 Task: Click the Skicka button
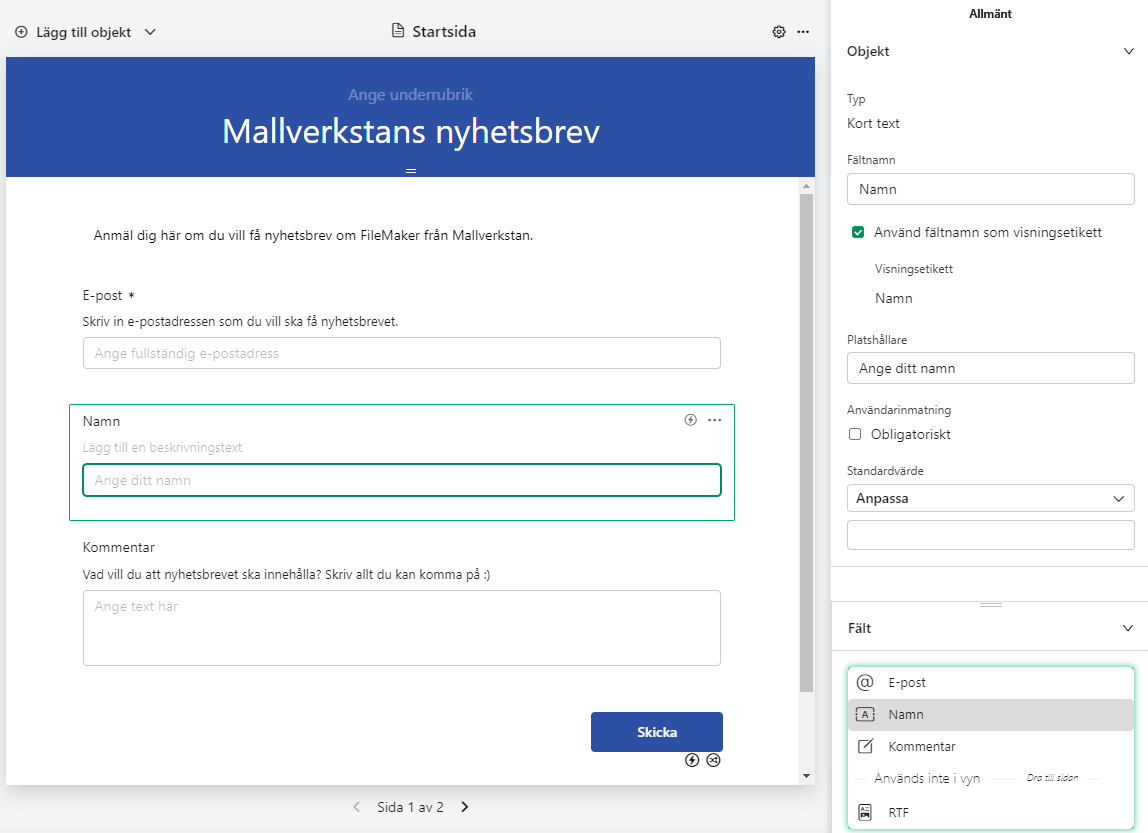click(657, 732)
